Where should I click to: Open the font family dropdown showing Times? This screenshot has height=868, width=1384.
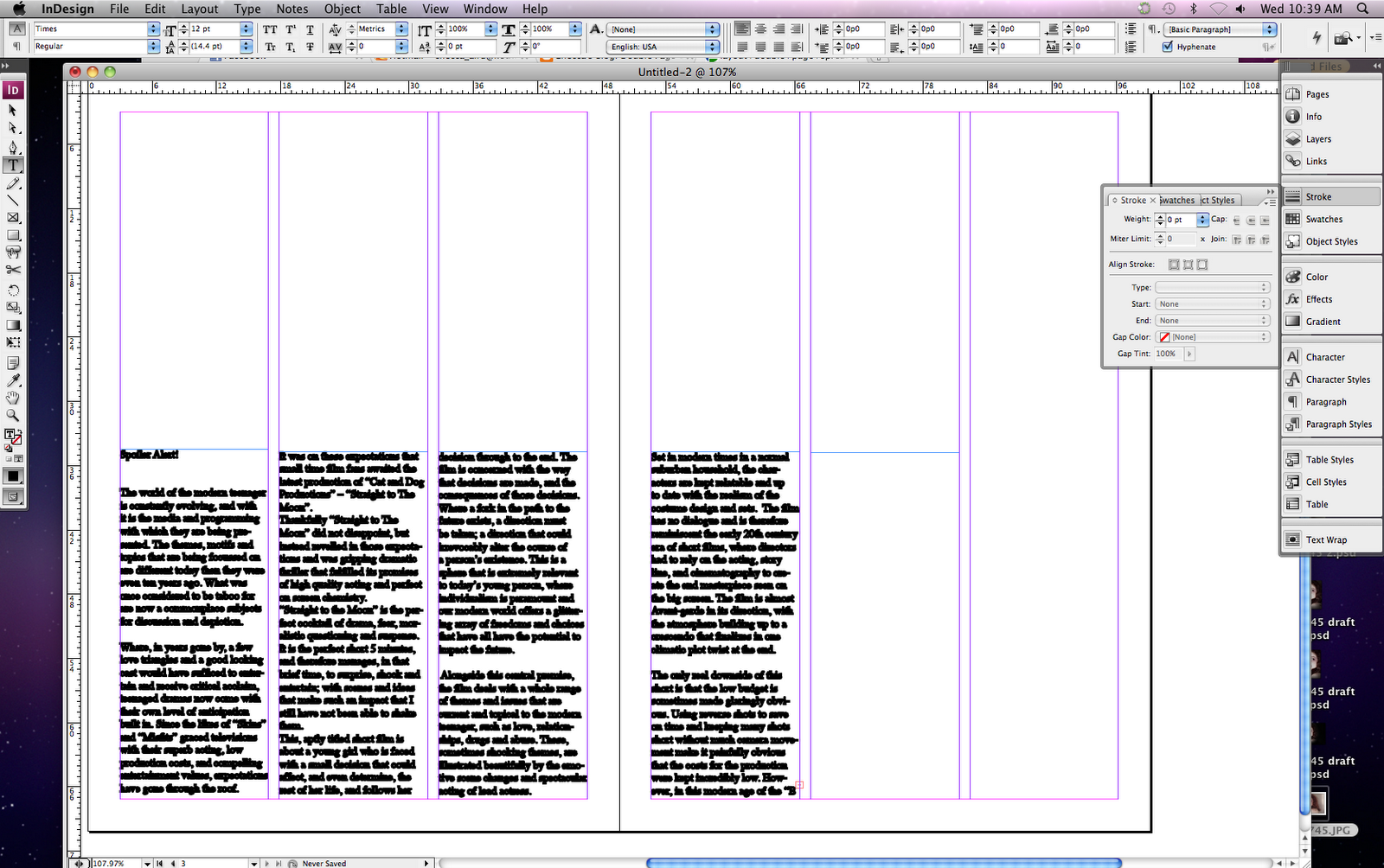click(152, 29)
